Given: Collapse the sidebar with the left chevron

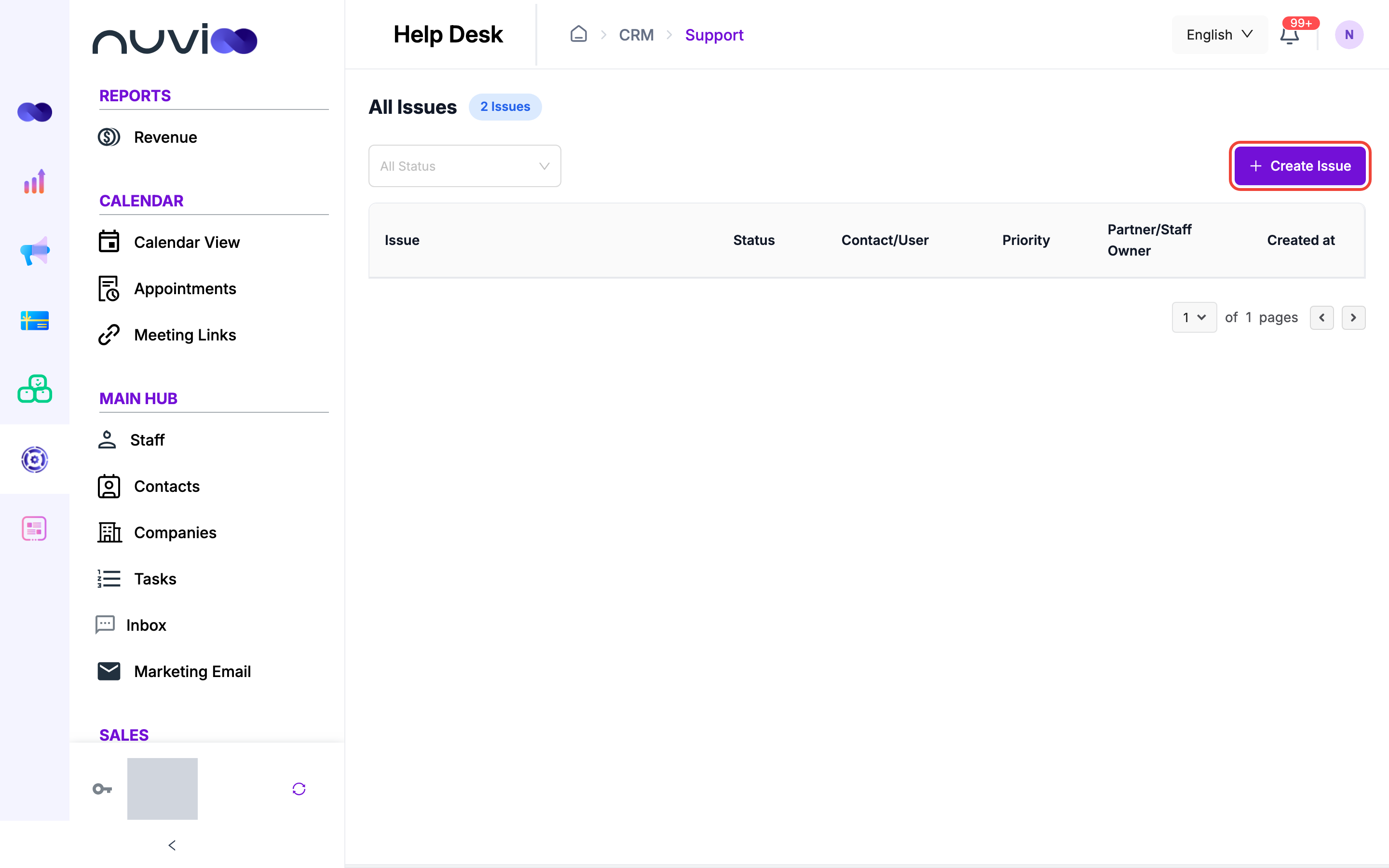Looking at the screenshot, I should pyautogui.click(x=172, y=845).
